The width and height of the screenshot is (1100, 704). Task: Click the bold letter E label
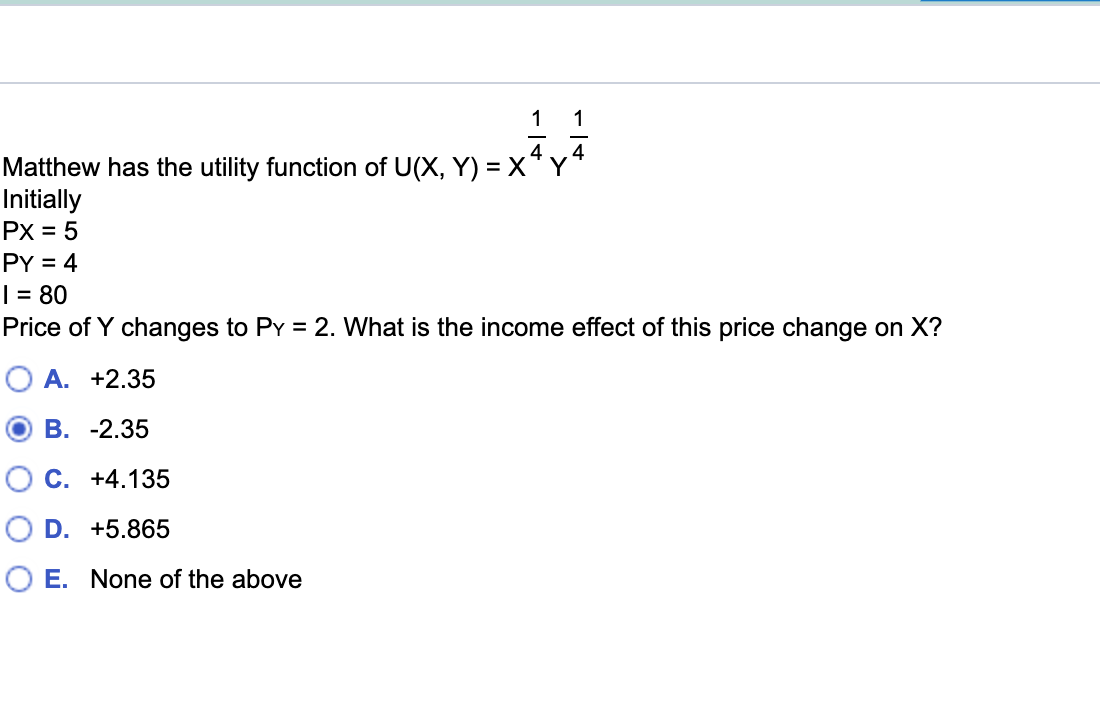click(55, 579)
